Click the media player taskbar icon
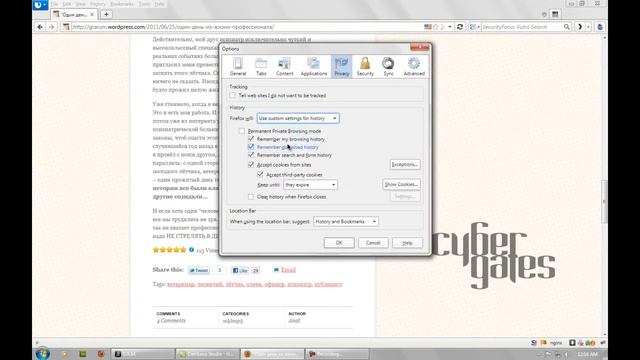The height and width of the screenshot is (360, 640). pos(64,354)
